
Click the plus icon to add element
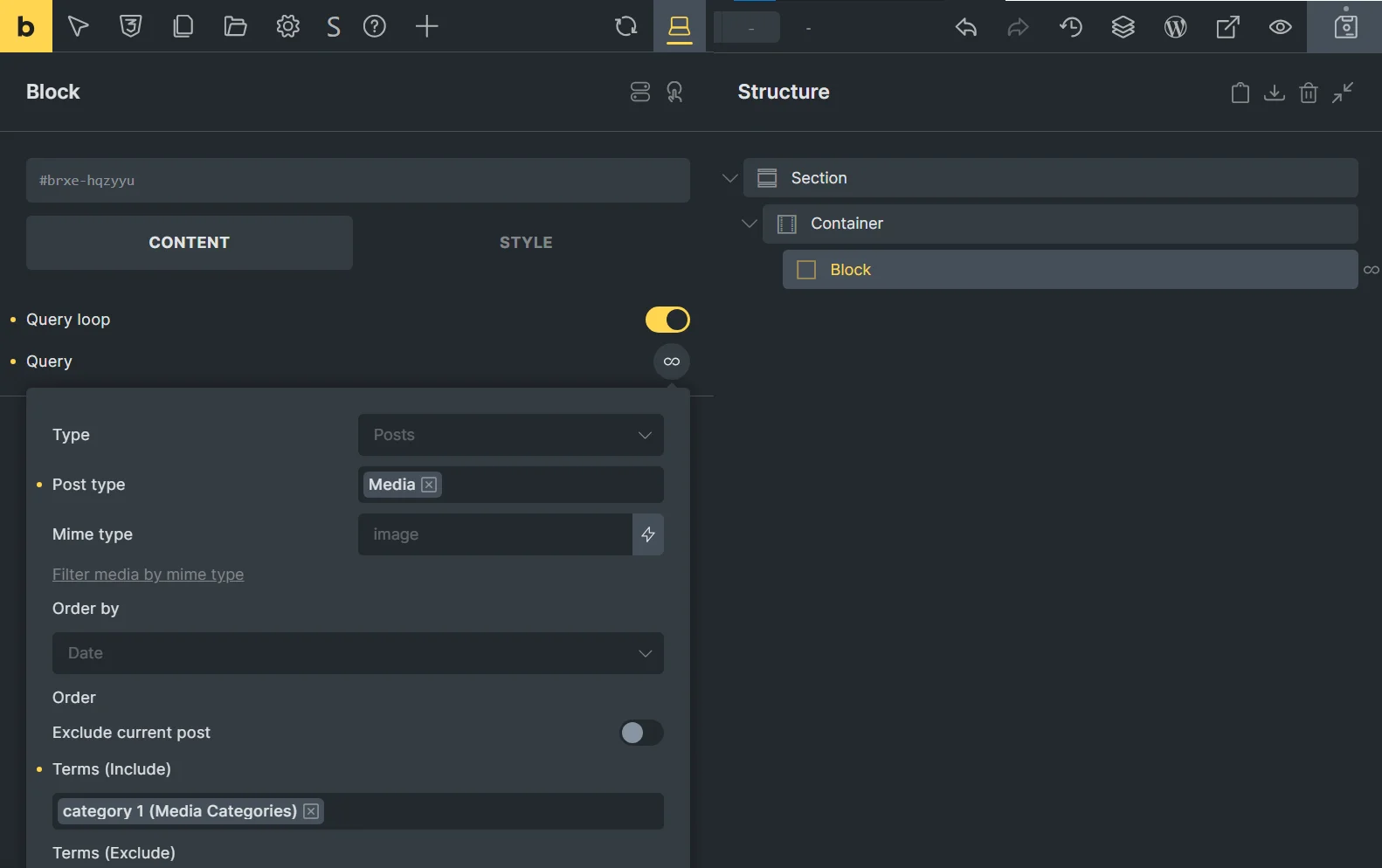click(x=426, y=26)
